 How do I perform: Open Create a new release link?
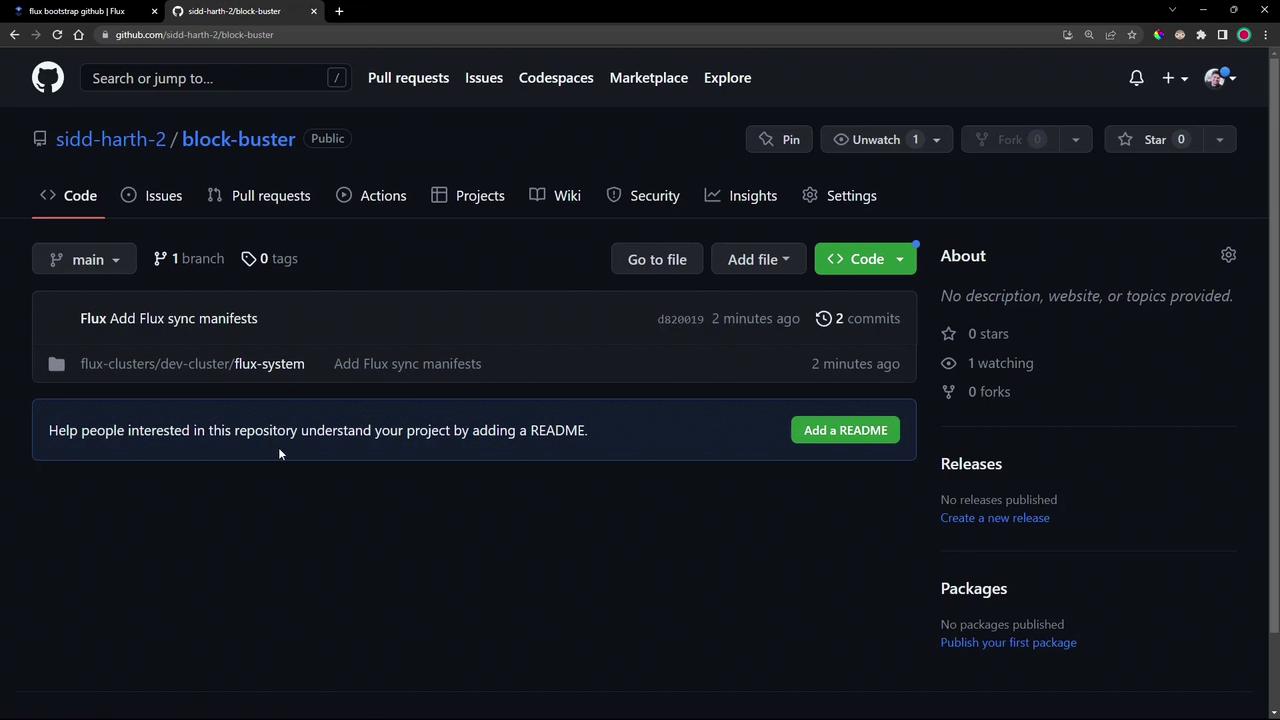pos(994,518)
